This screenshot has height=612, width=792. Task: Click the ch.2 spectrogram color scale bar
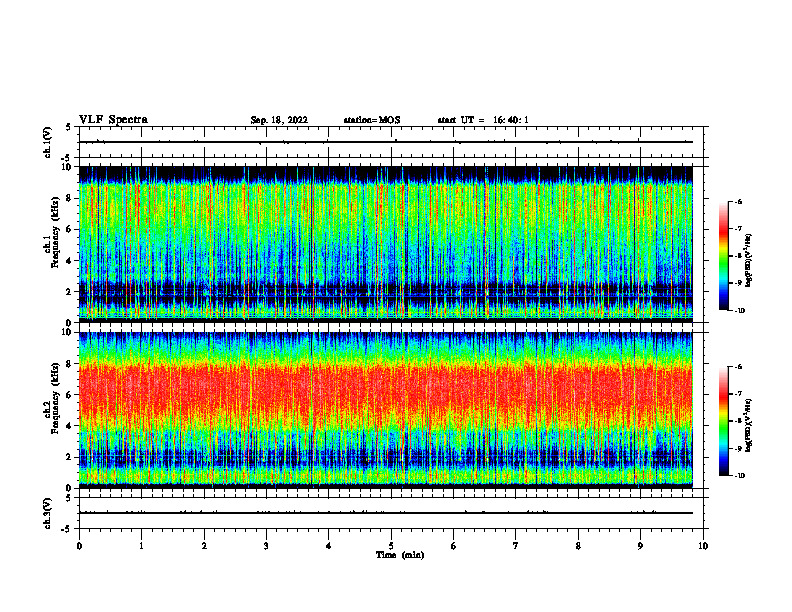coord(723,421)
